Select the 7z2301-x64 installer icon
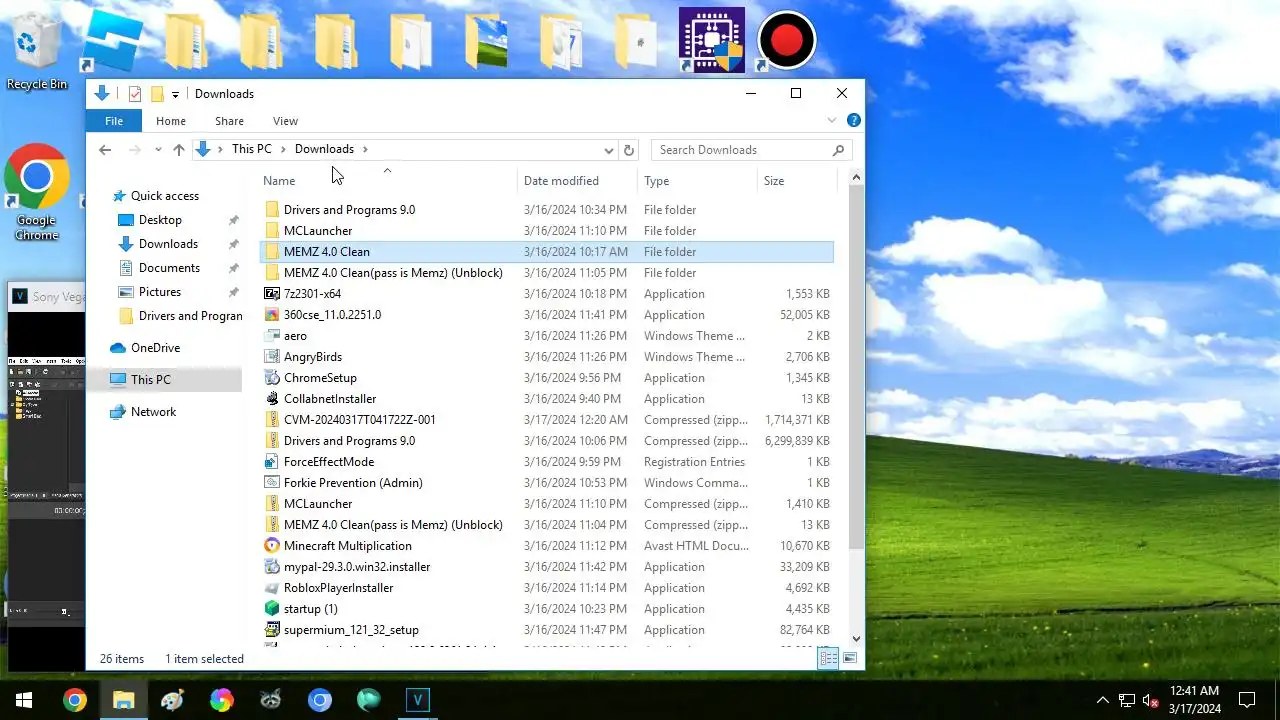The width and height of the screenshot is (1280, 720). [272, 294]
